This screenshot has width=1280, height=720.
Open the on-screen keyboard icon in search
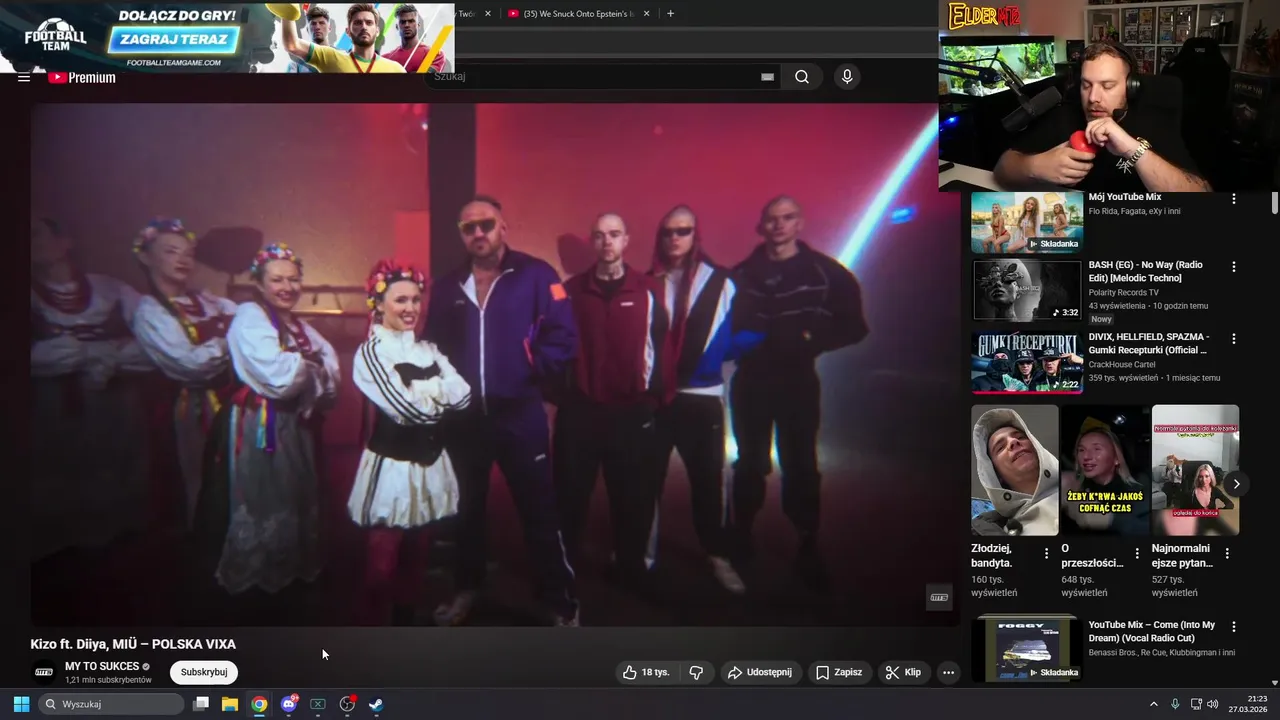tap(767, 77)
